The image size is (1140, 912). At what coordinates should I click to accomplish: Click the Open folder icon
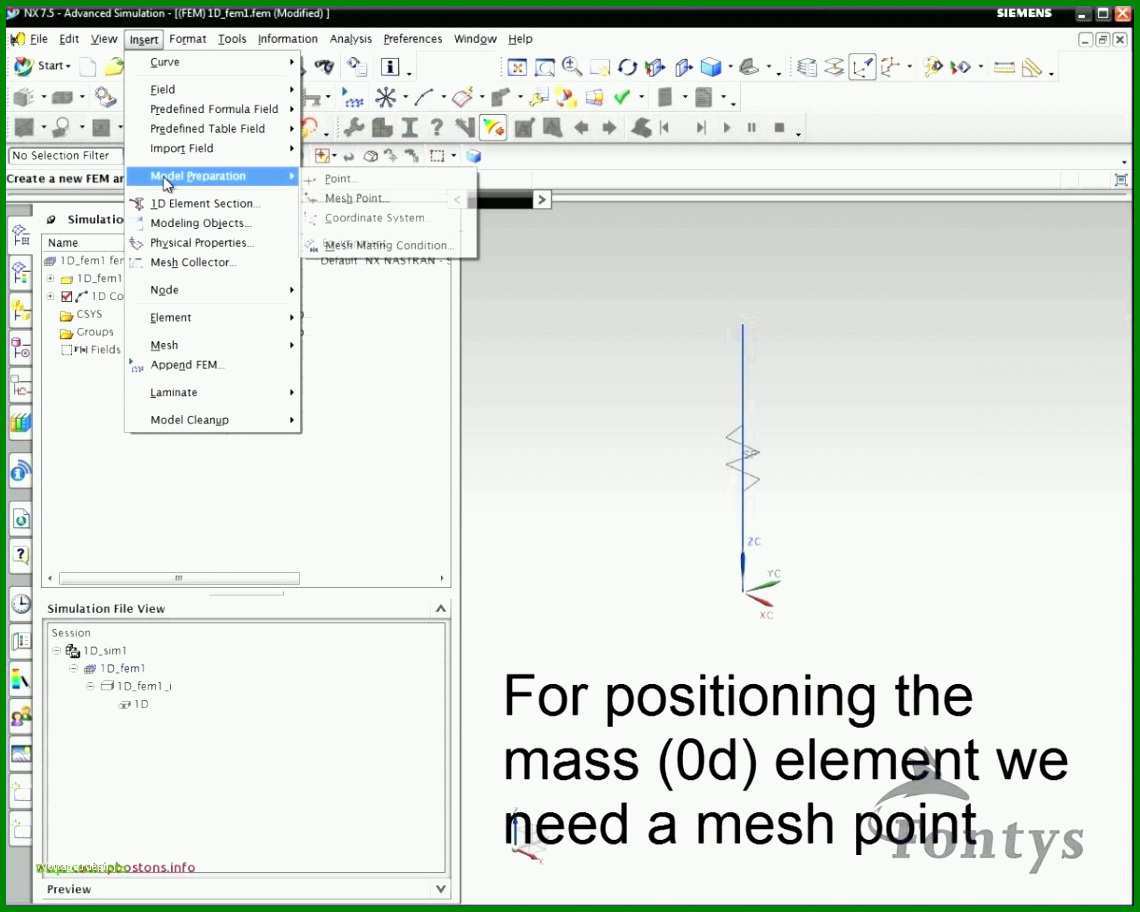(114, 67)
